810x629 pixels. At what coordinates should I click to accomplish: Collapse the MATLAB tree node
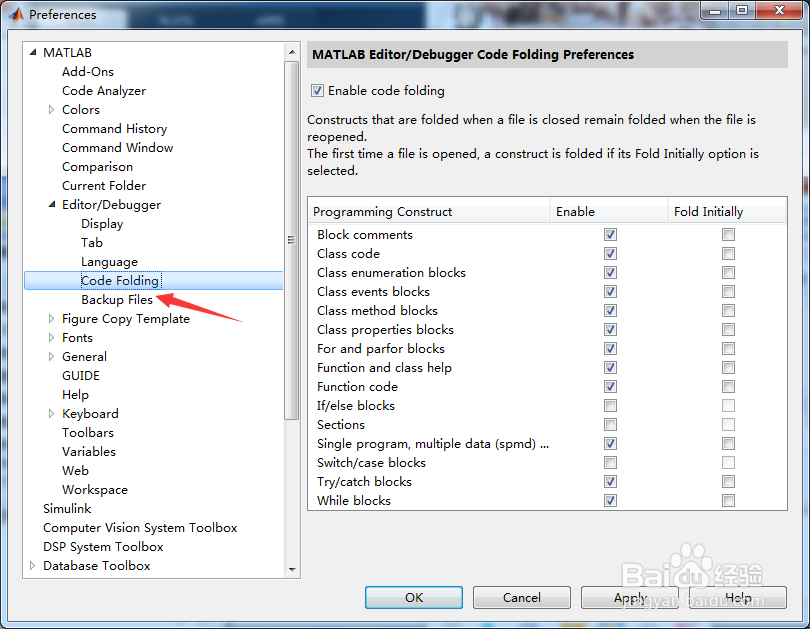[x=33, y=52]
